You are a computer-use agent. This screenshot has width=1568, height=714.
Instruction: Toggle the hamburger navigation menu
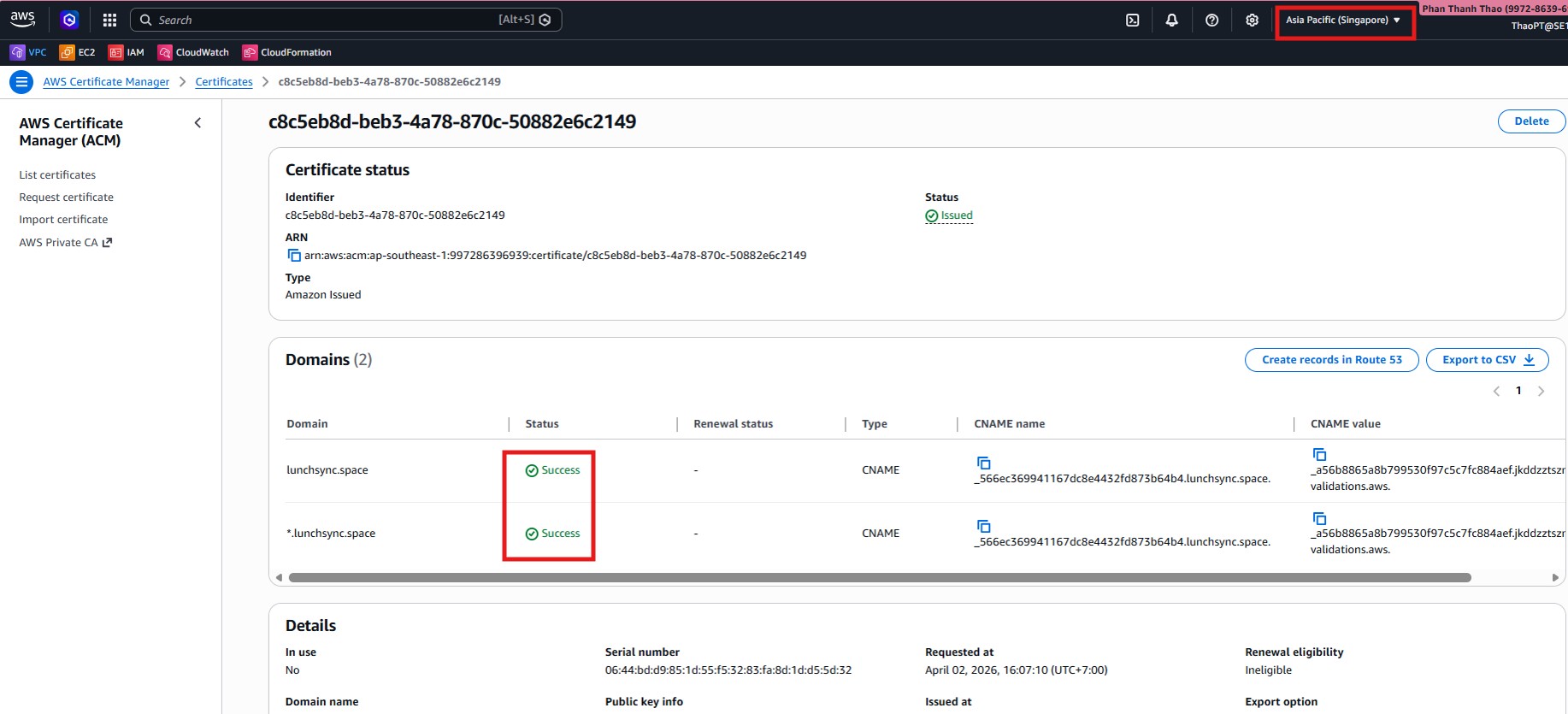coord(21,82)
